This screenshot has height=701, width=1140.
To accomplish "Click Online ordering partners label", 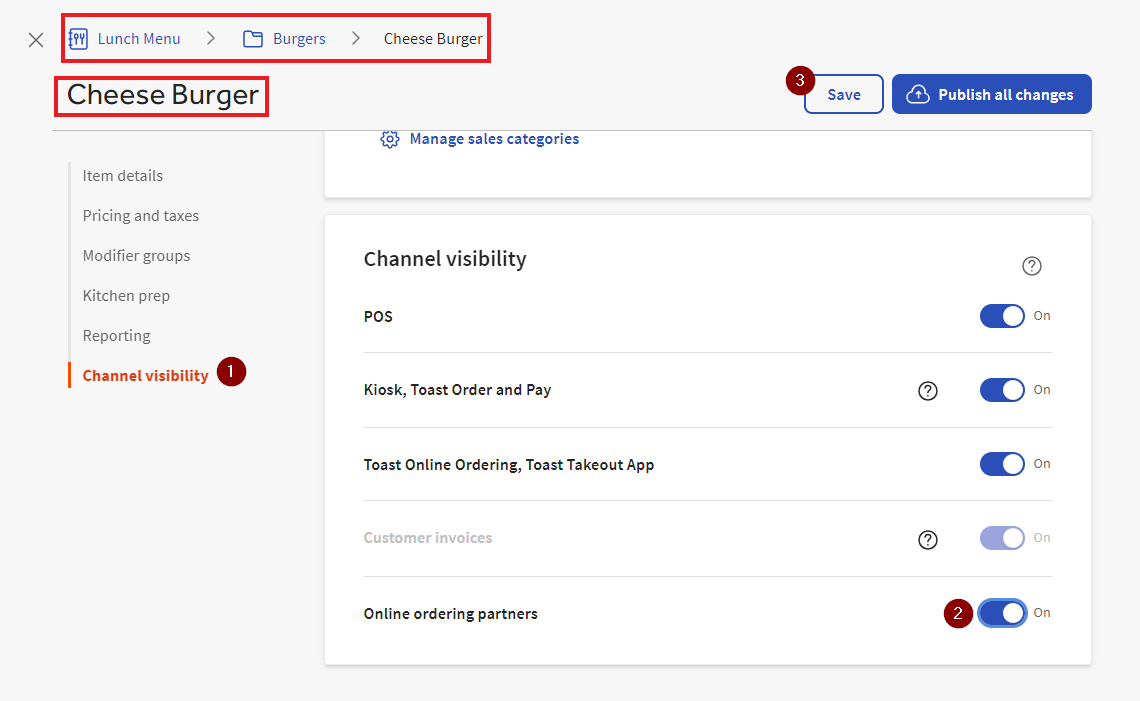I will coord(451,614).
